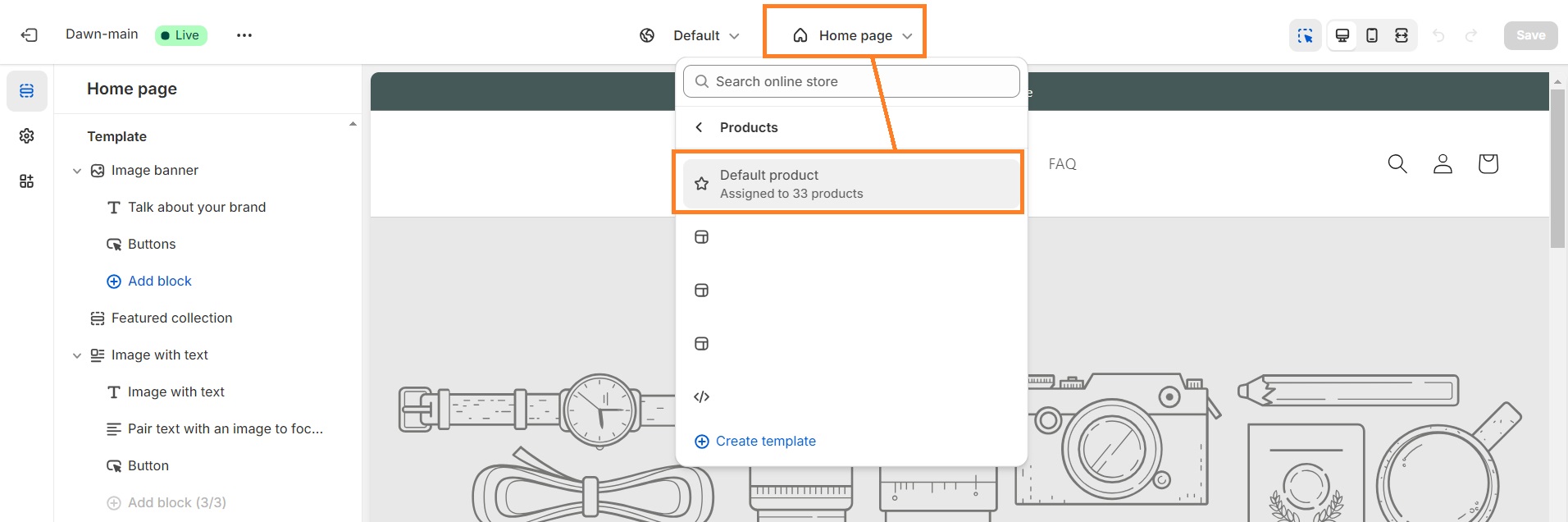Image resolution: width=1568 pixels, height=522 pixels.
Task: Select the Buttons block
Action: coord(152,245)
